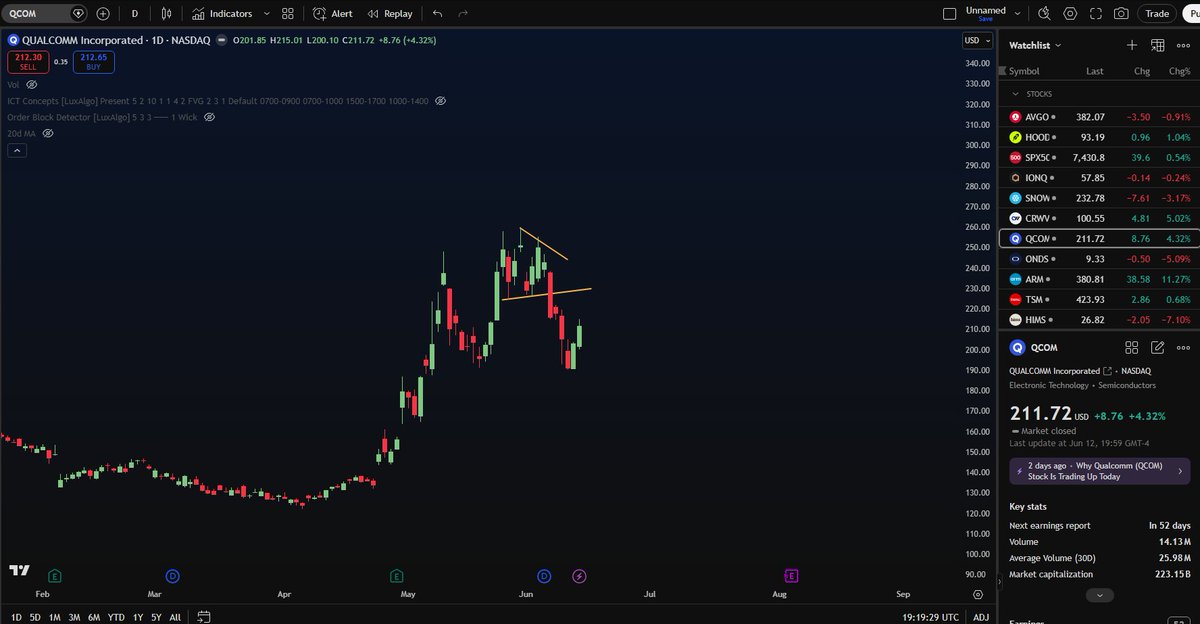Select All time range

[175, 617]
